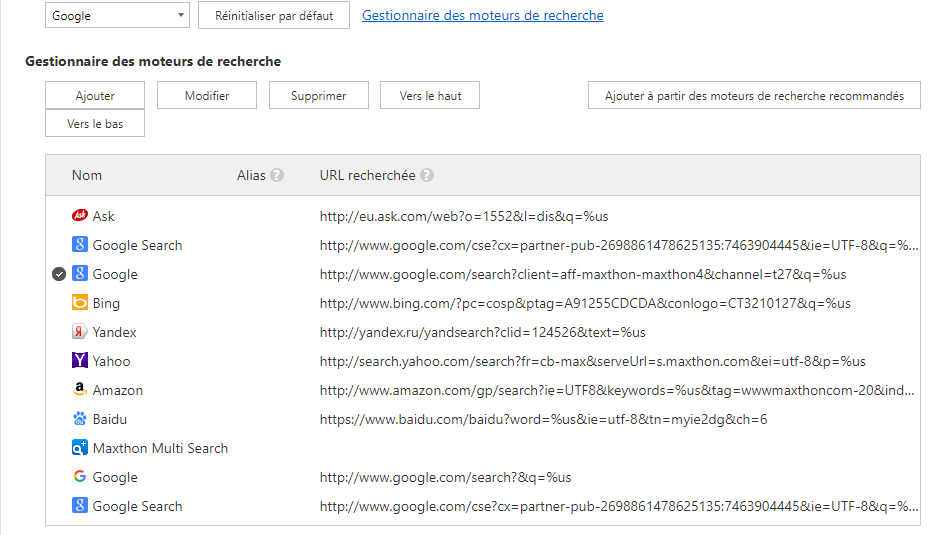Click the Ajouter button
This screenshot has width=929, height=535.
(x=95, y=96)
